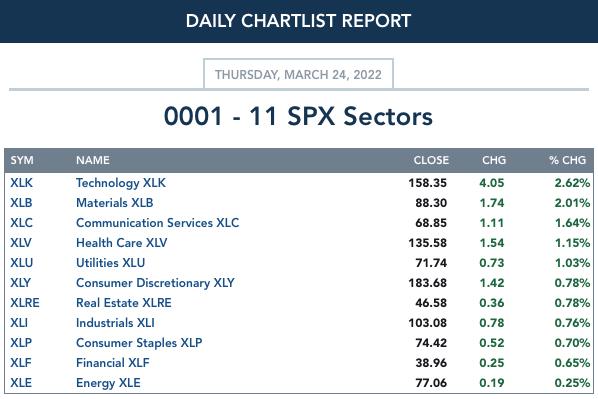Open the Materials XLB chart link
Screen dimensions: 598x399
point(114,203)
